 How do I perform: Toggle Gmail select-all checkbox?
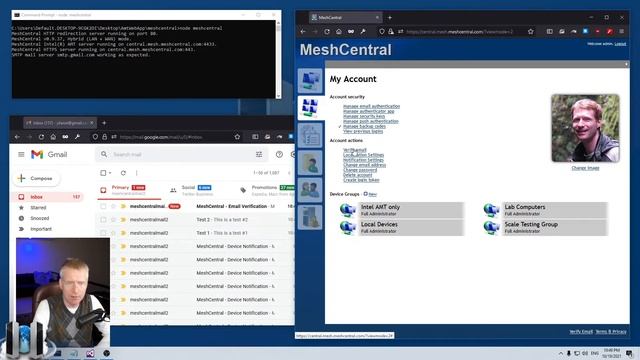pyautogui.click(x=103, y=173)
